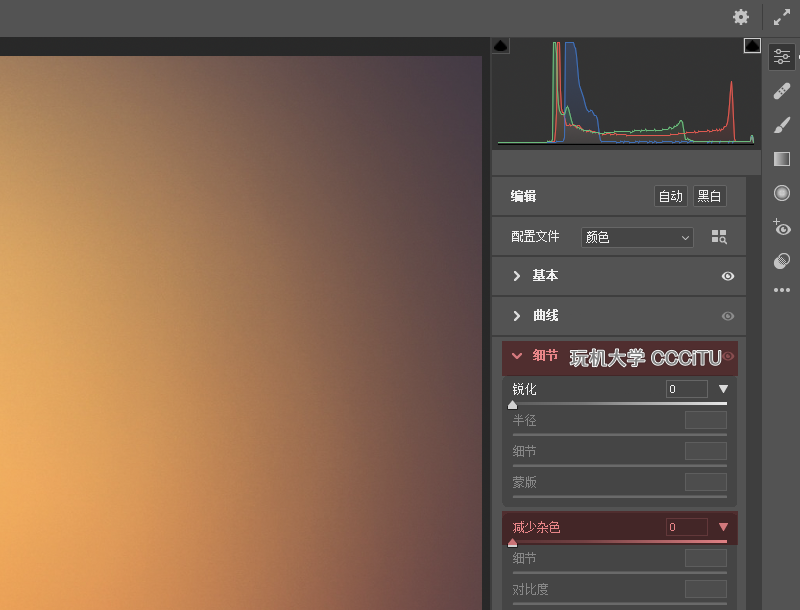
Task: Select the Graduated Filter tool
Action: click(x=782, y=159)
